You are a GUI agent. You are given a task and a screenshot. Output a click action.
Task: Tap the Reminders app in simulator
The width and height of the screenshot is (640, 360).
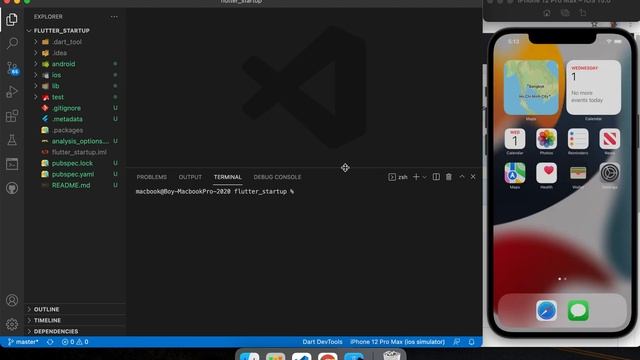click(x=578, y=139)
